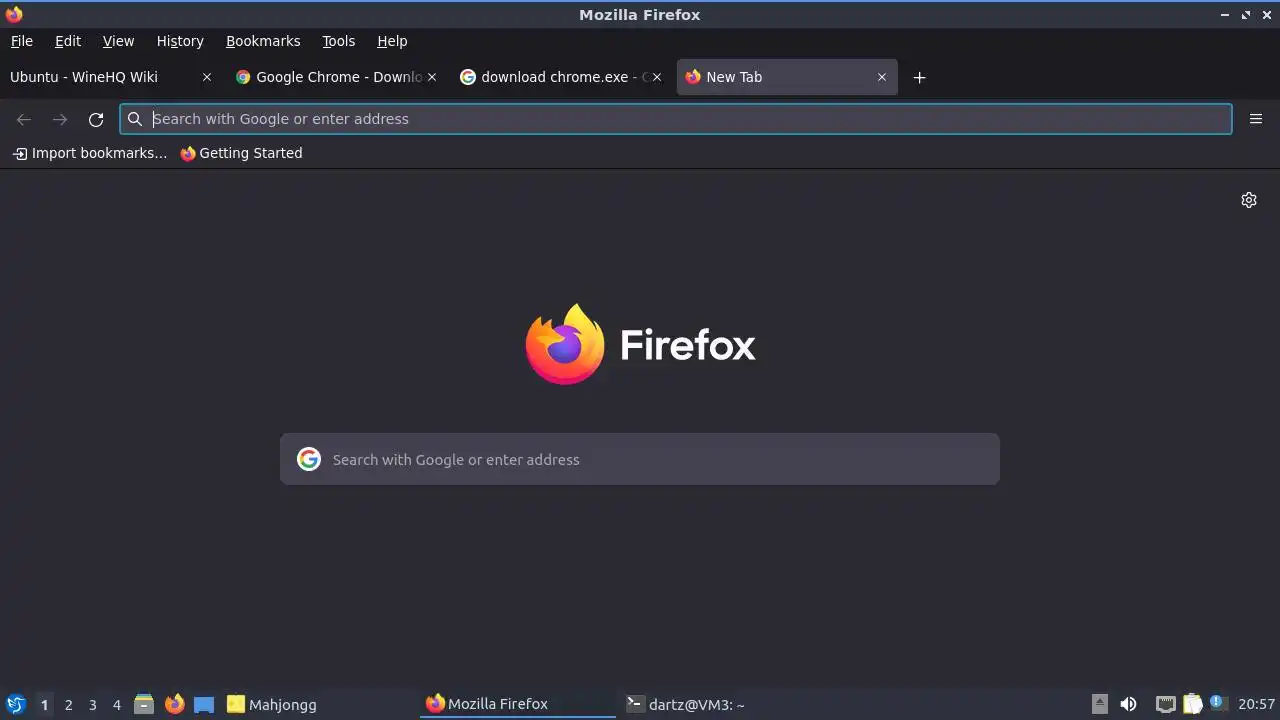Open the Help menu
The image size is (1280, 720).
pos(392,41)
